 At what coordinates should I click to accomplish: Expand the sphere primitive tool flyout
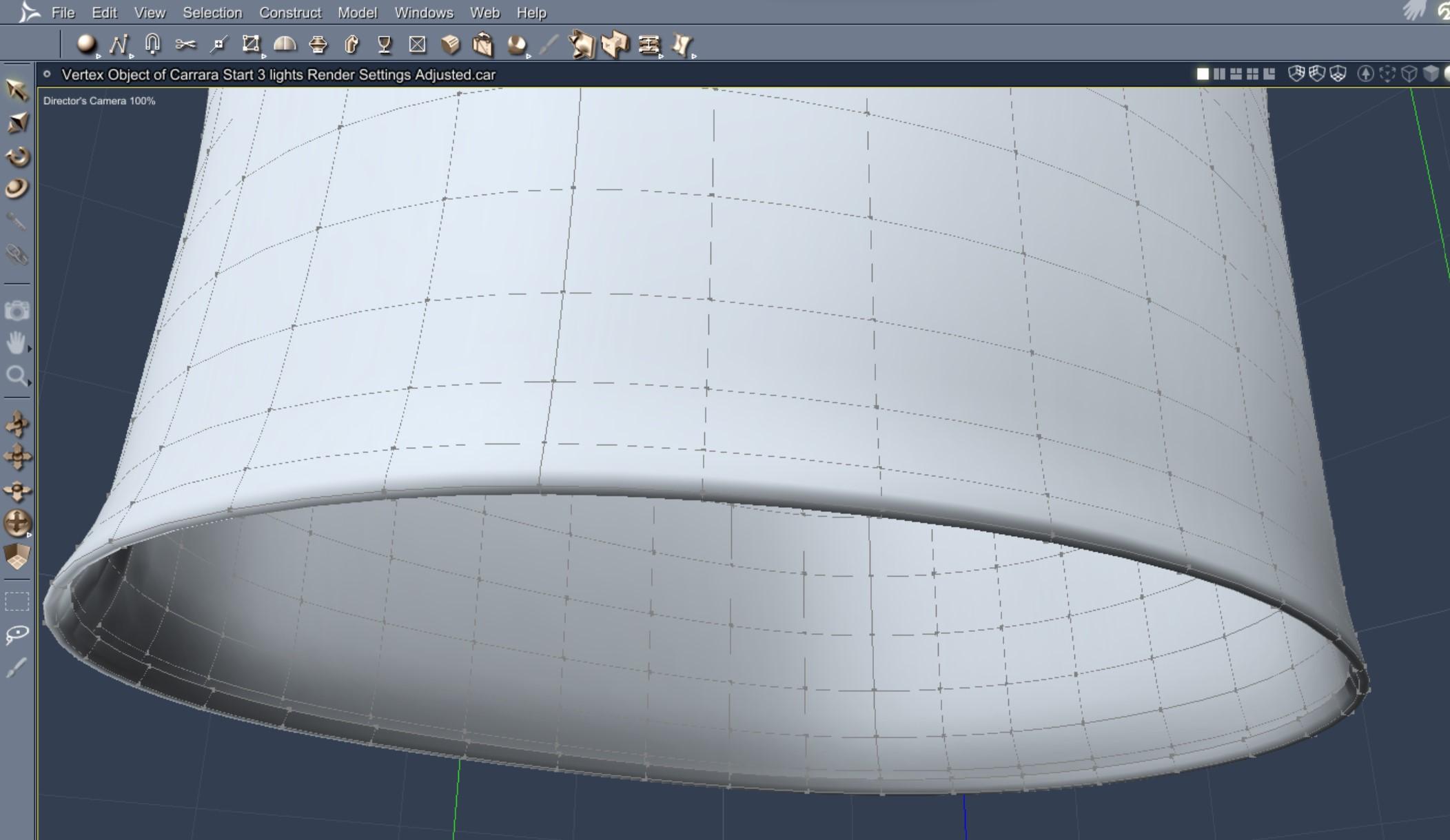[99, 56]
